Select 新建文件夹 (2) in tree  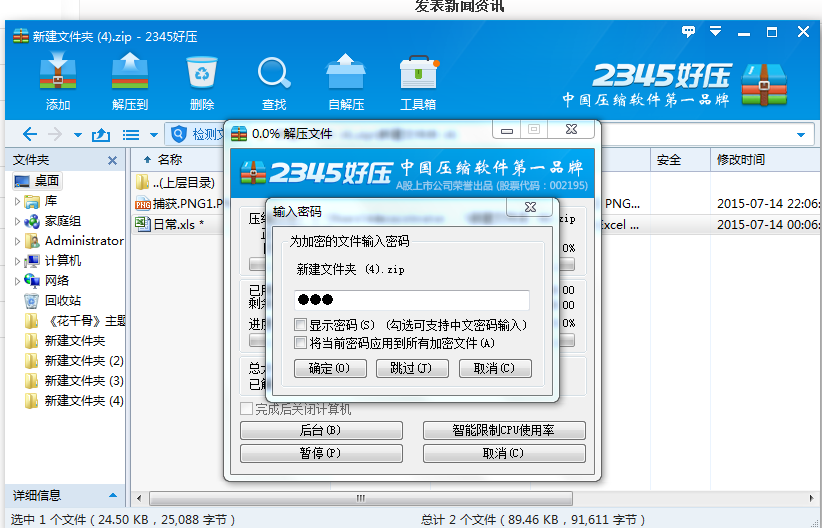[x=74, y=361]
